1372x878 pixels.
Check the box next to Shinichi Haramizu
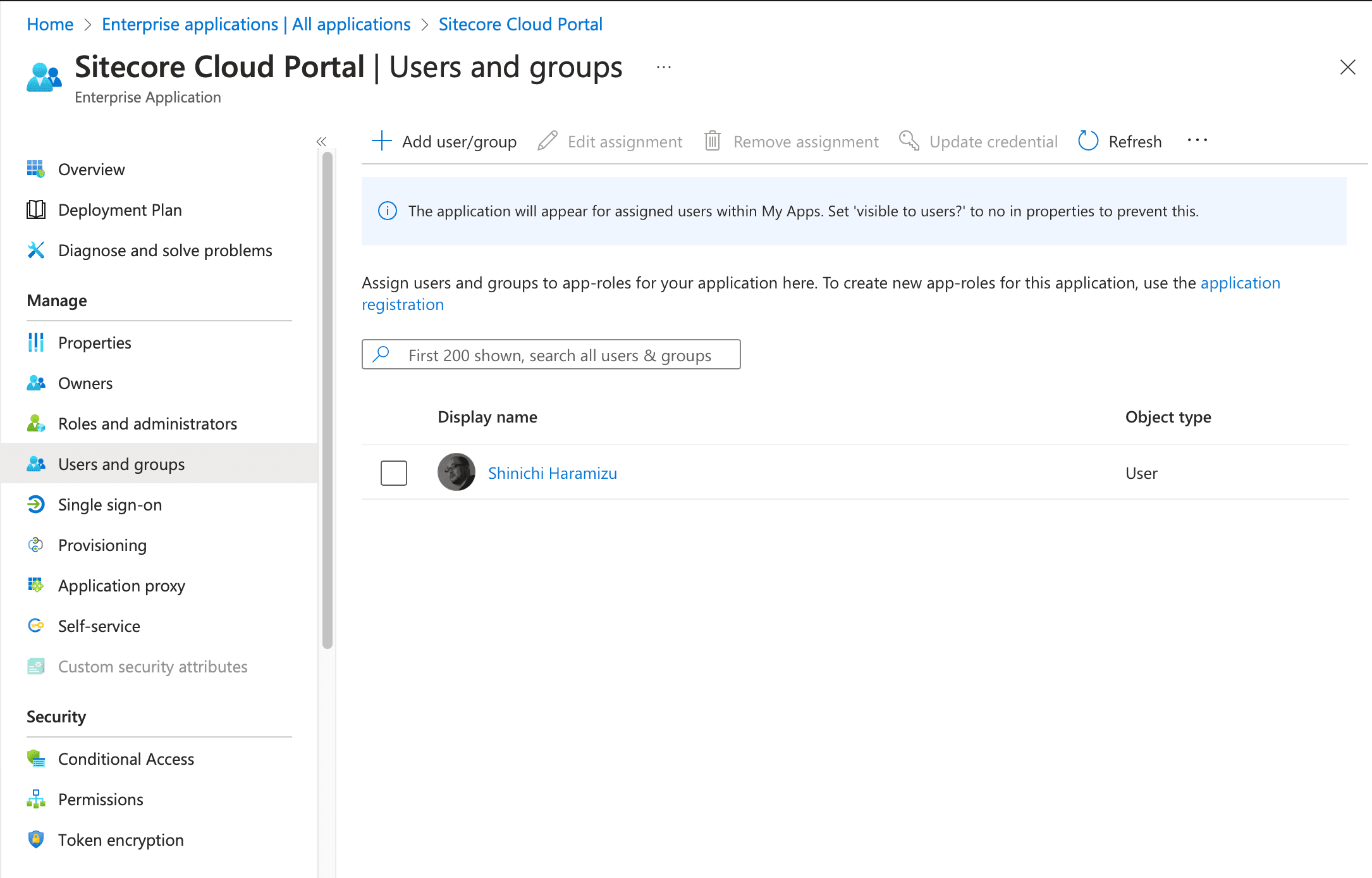[393, 473]
